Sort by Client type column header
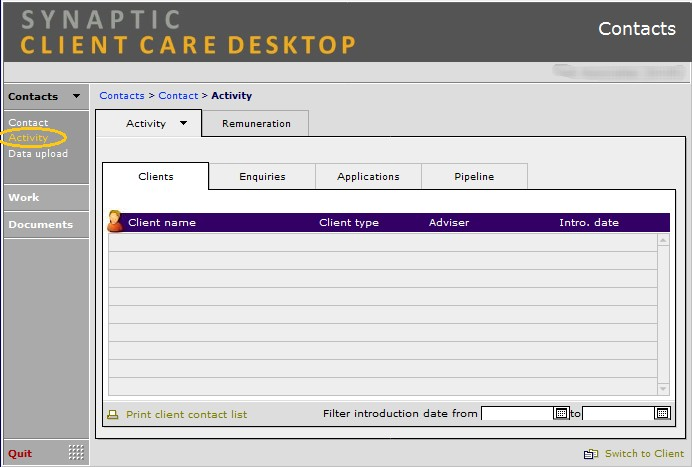The image size is (692, 467). [349, 222]
